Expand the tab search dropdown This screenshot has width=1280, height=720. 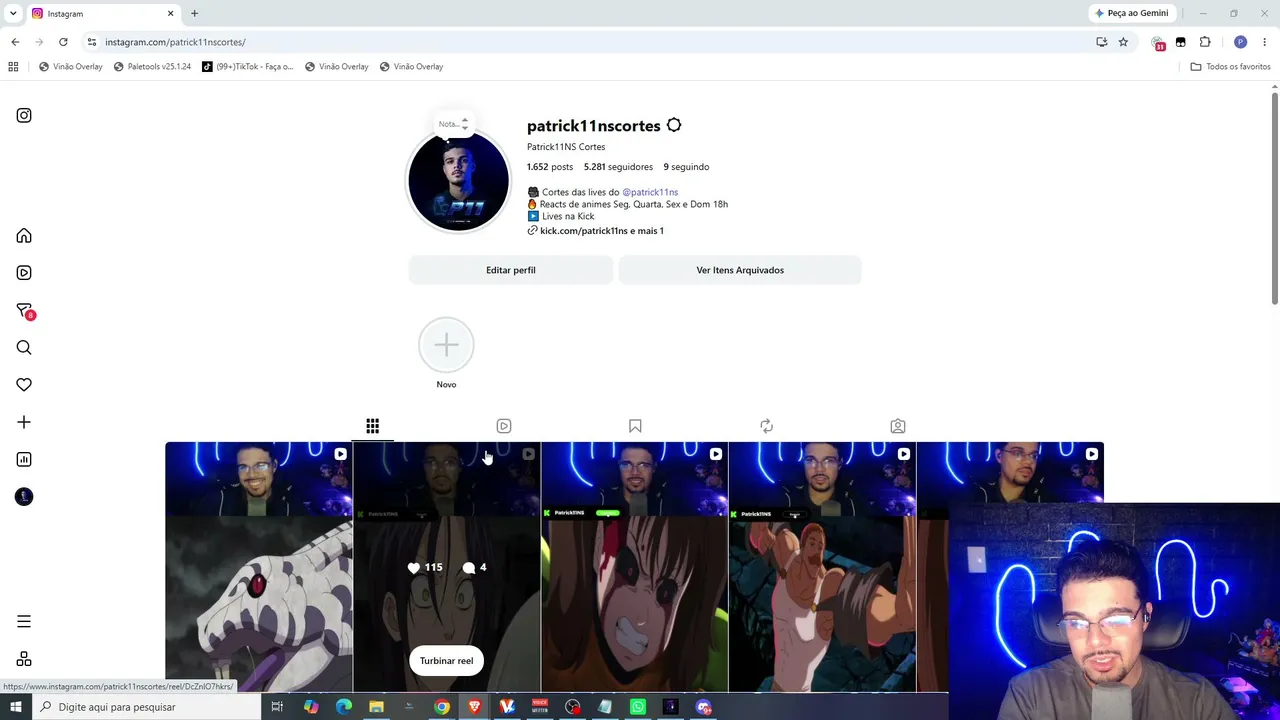click(13, 14)
